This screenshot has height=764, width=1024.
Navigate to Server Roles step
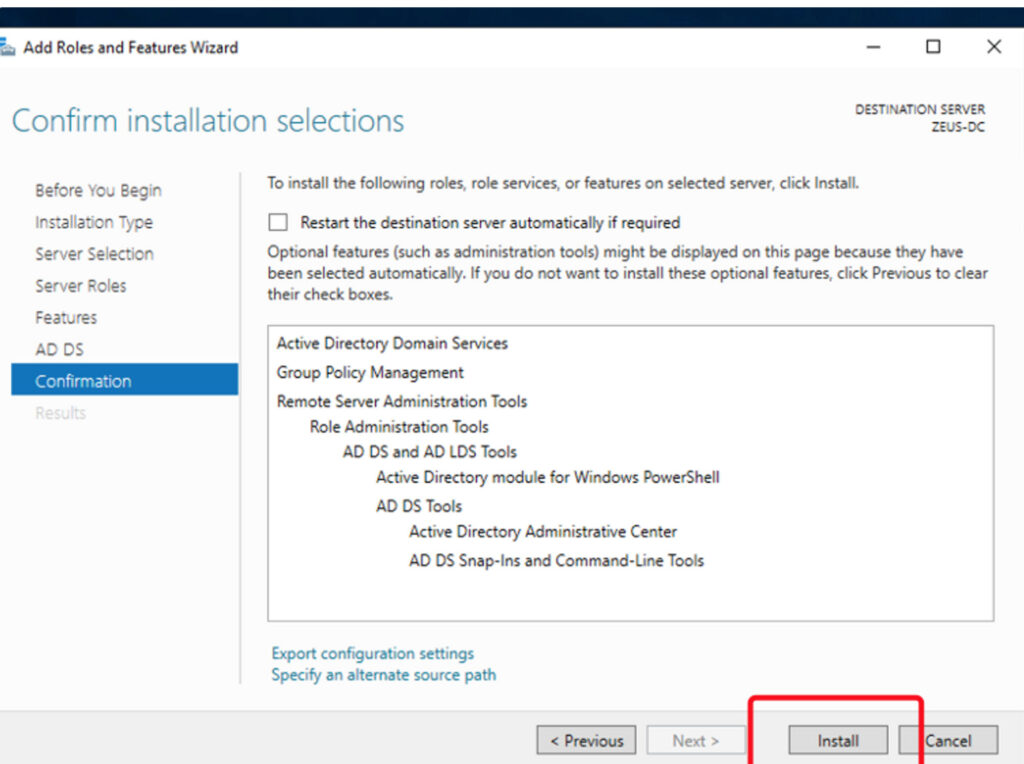[x=81, y=286]
